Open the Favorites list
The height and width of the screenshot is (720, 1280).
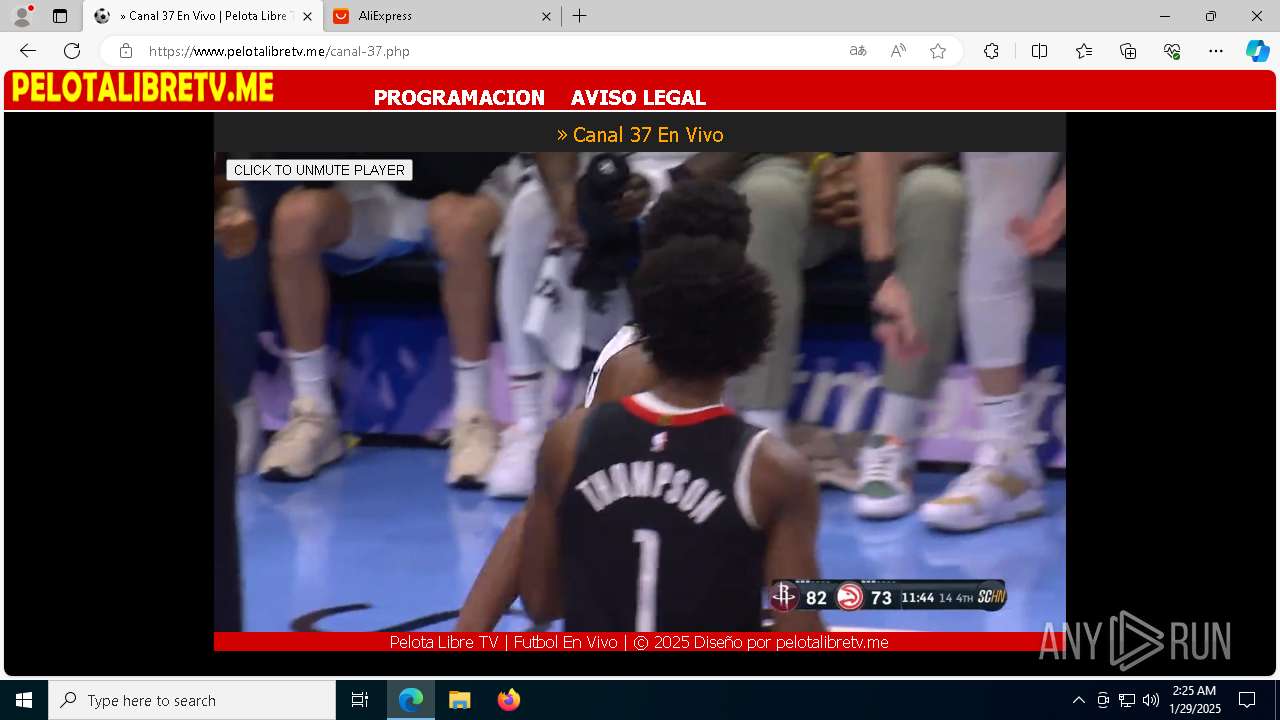point(1084,51)
